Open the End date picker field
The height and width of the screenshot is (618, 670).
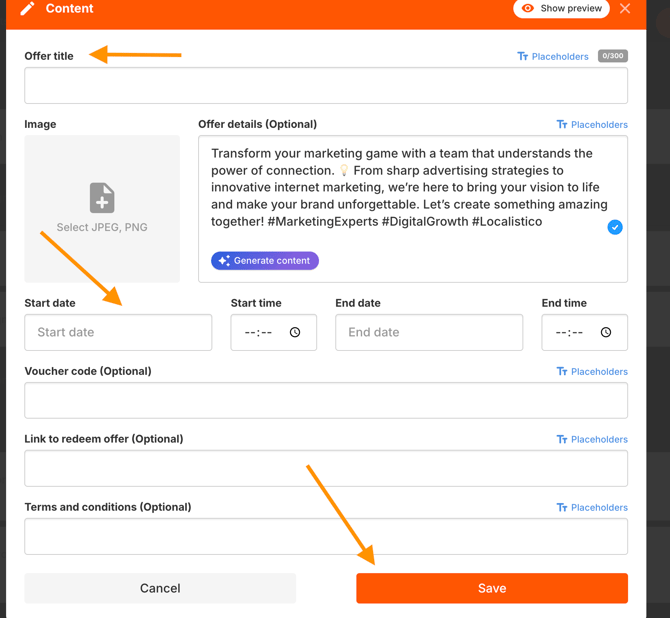(429, 333)
